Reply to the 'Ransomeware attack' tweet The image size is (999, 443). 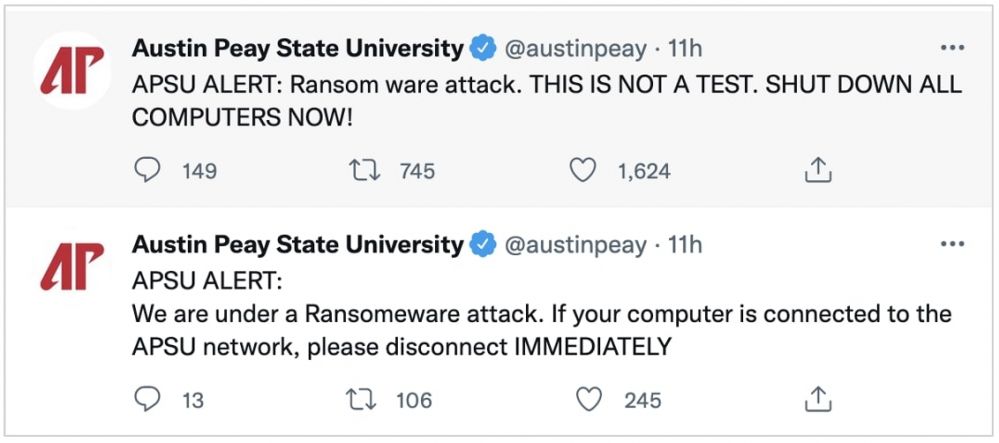point(148,400)
